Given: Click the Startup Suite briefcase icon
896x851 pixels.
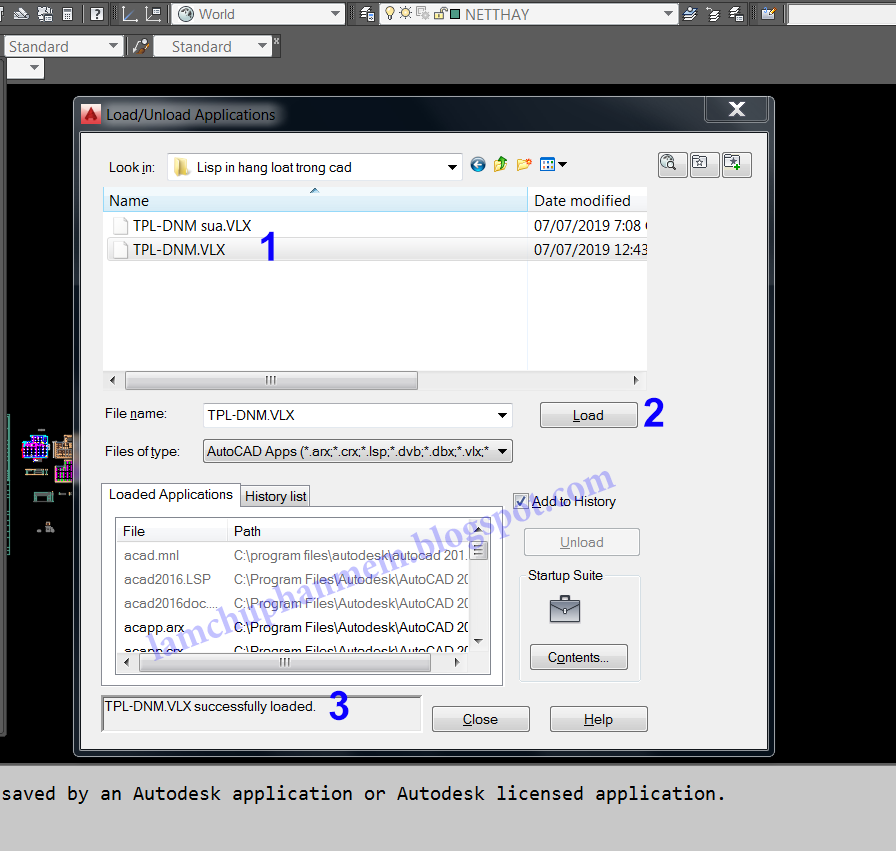Looking at the screenshot, I should [x=565, y=609].
